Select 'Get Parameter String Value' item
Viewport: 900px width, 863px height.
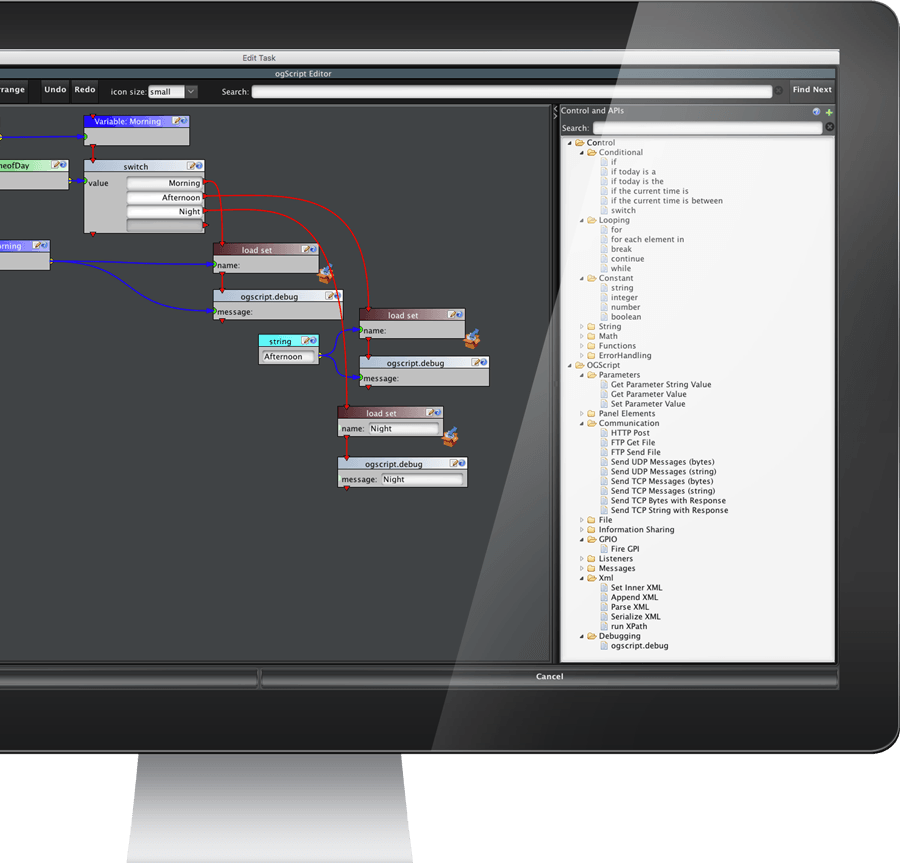tap(661, 385)
